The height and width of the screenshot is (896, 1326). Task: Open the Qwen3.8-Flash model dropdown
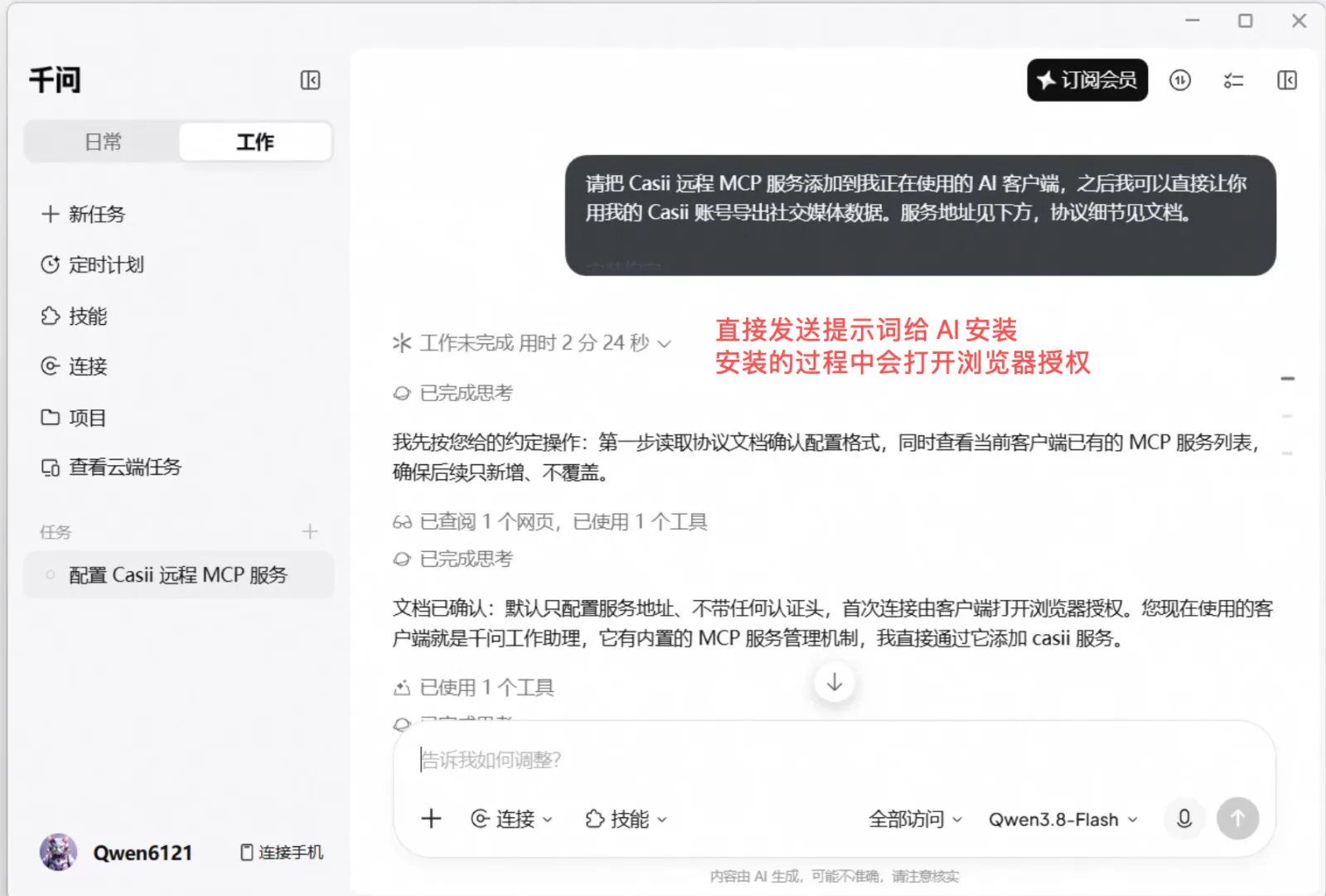coord(1062,820)
